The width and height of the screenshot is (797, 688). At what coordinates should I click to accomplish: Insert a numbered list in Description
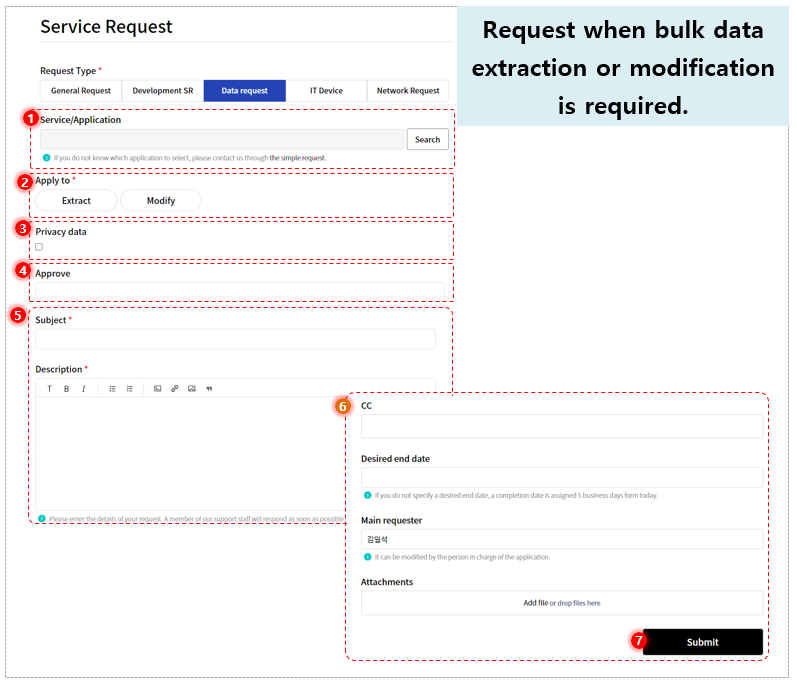point(130,389)
